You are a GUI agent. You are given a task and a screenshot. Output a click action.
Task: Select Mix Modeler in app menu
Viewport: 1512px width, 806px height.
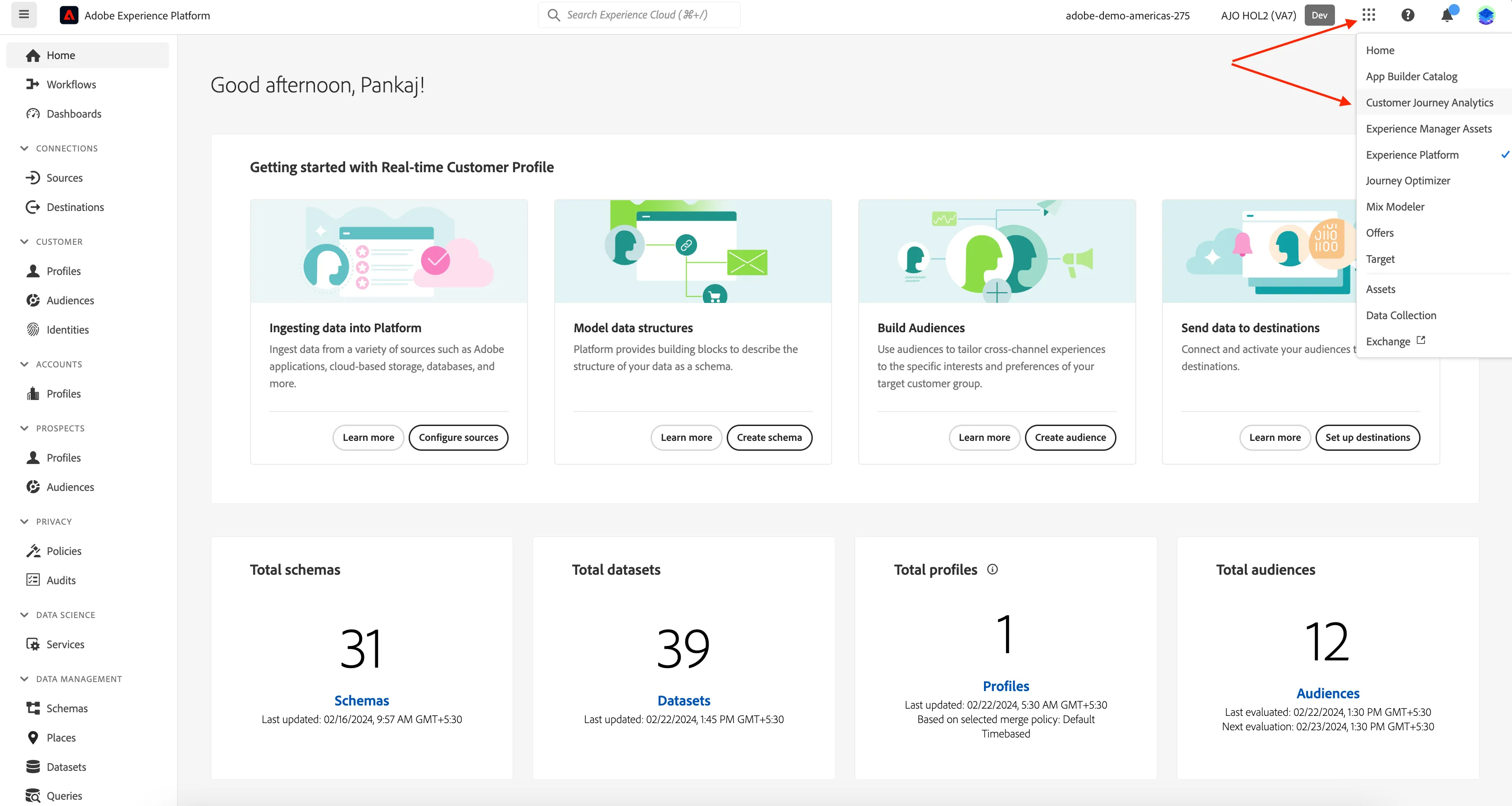(1394, 207)
